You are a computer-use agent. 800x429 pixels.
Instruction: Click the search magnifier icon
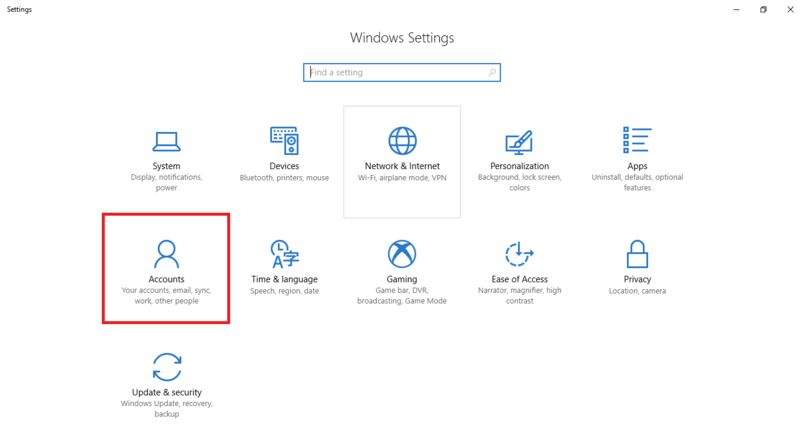tap(492, 73)
